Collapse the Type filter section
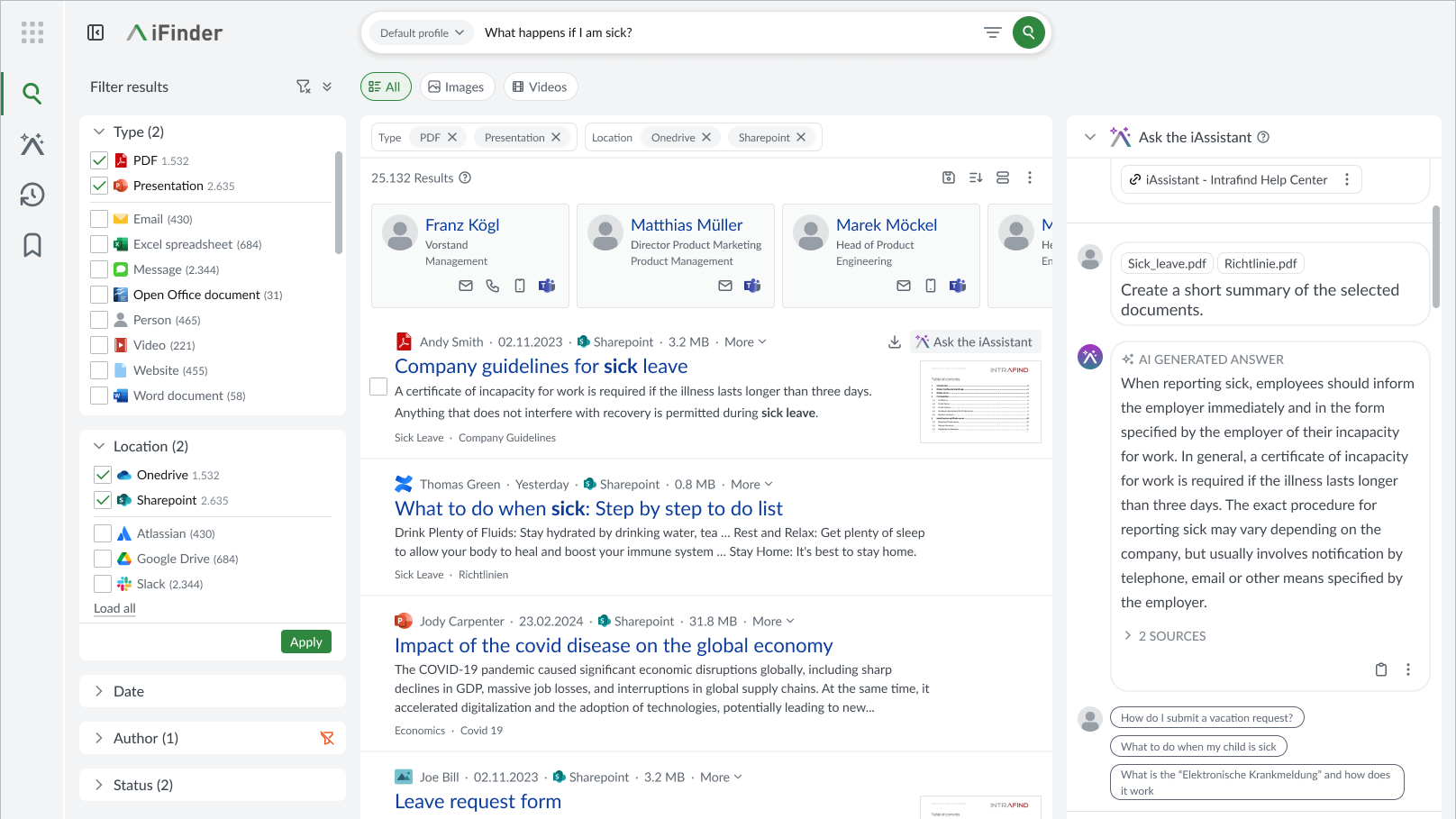This screenshot has height=819, width=1456. [x=99, y=132]
